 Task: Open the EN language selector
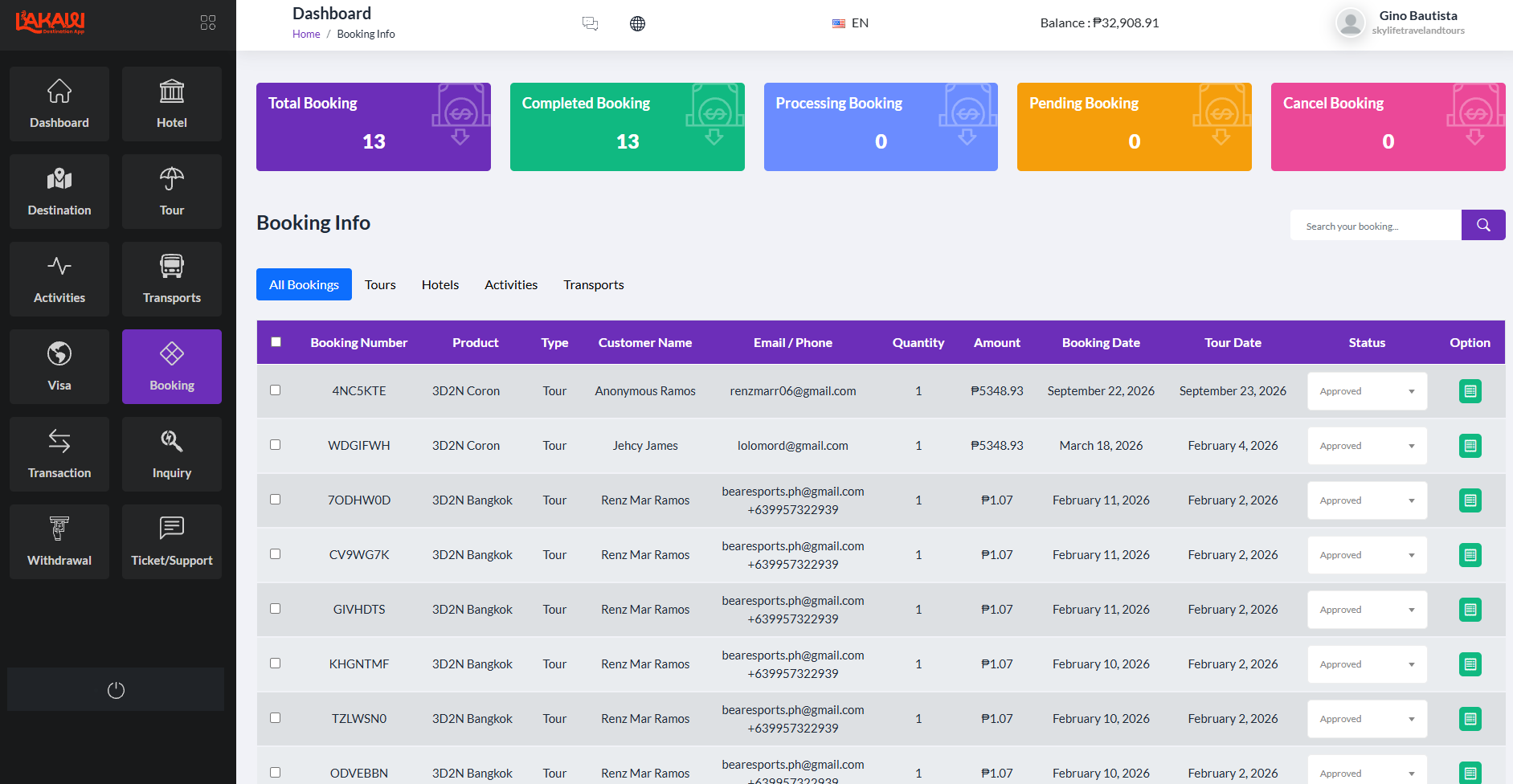pos(850,23)
